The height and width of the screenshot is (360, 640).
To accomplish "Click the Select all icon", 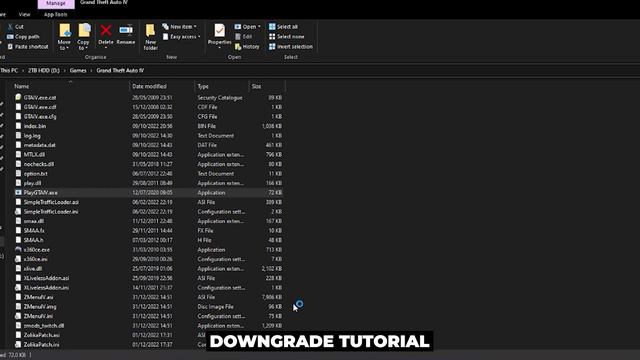I will pos(272,27).
